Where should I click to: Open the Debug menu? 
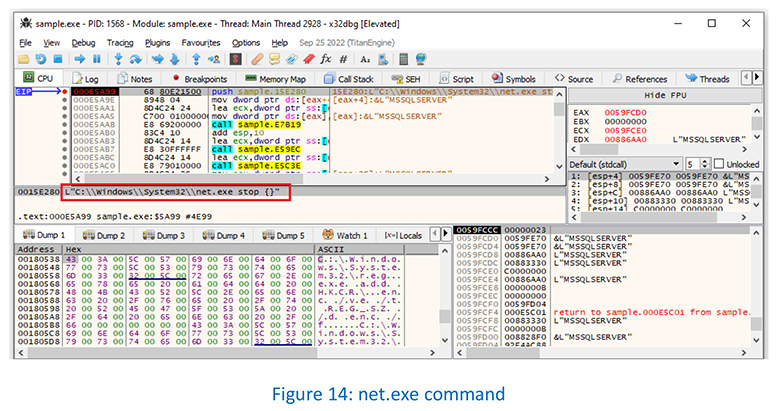(83, 43)
